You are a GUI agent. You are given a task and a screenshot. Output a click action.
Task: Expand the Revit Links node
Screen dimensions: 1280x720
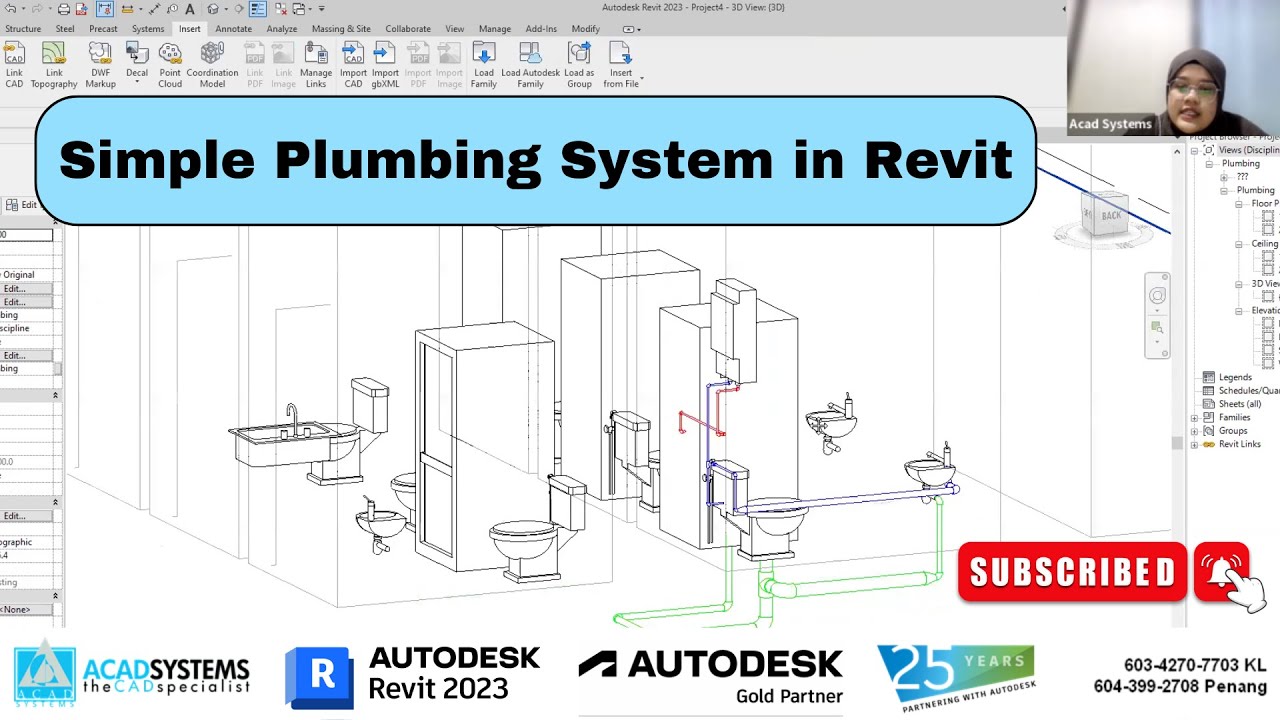click(1194, 444)
